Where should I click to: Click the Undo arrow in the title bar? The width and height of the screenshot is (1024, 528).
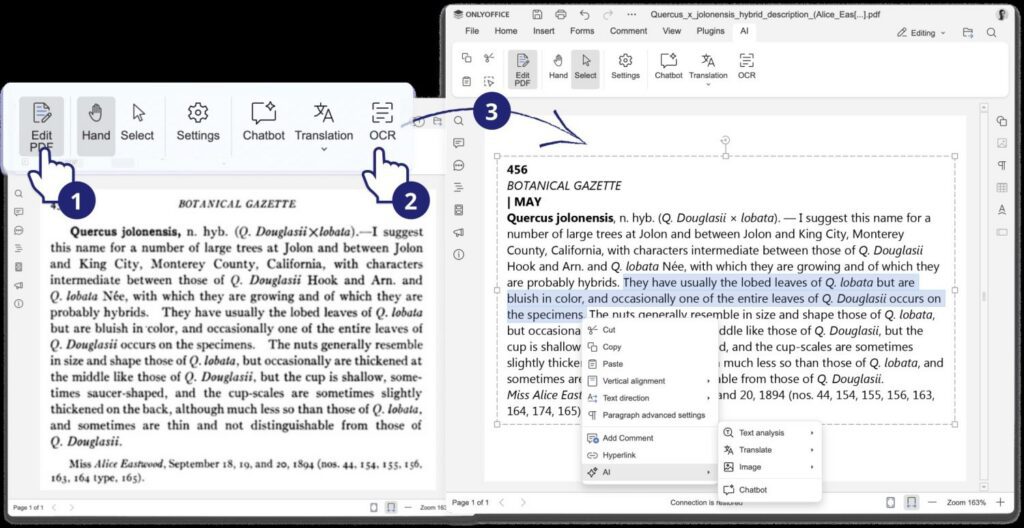click(584, 15)
